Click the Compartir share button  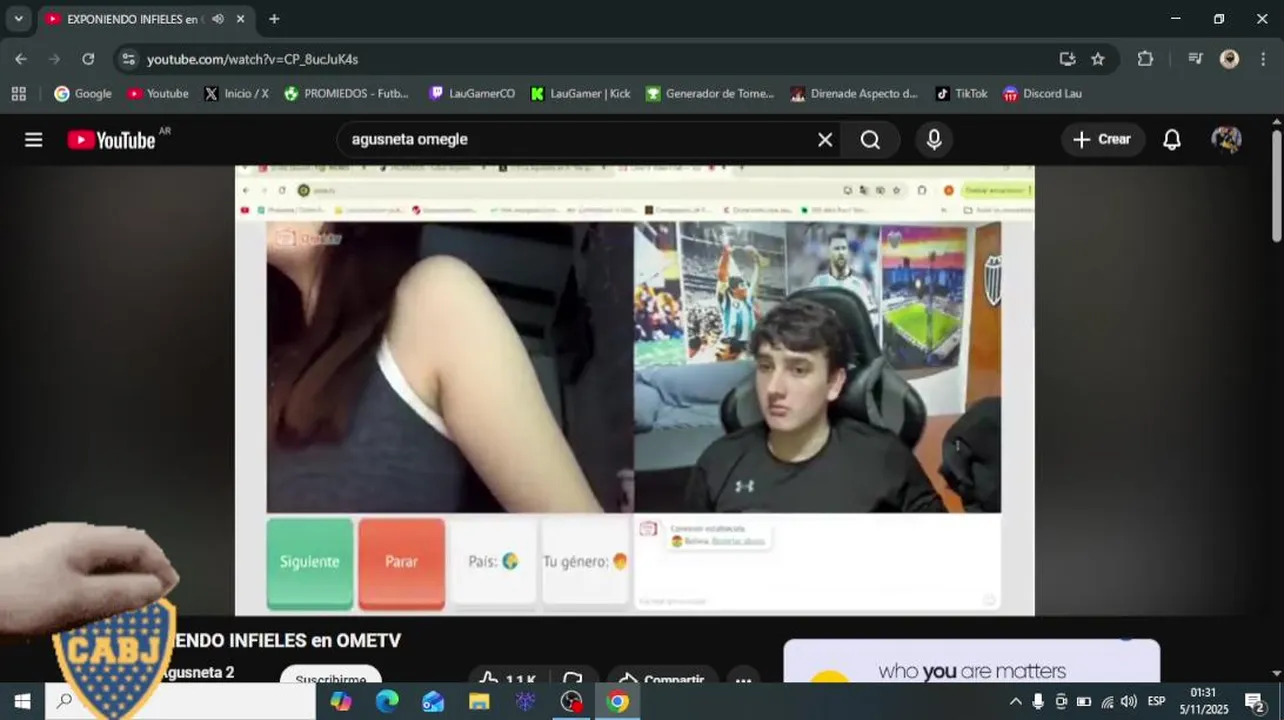point(661,676)
